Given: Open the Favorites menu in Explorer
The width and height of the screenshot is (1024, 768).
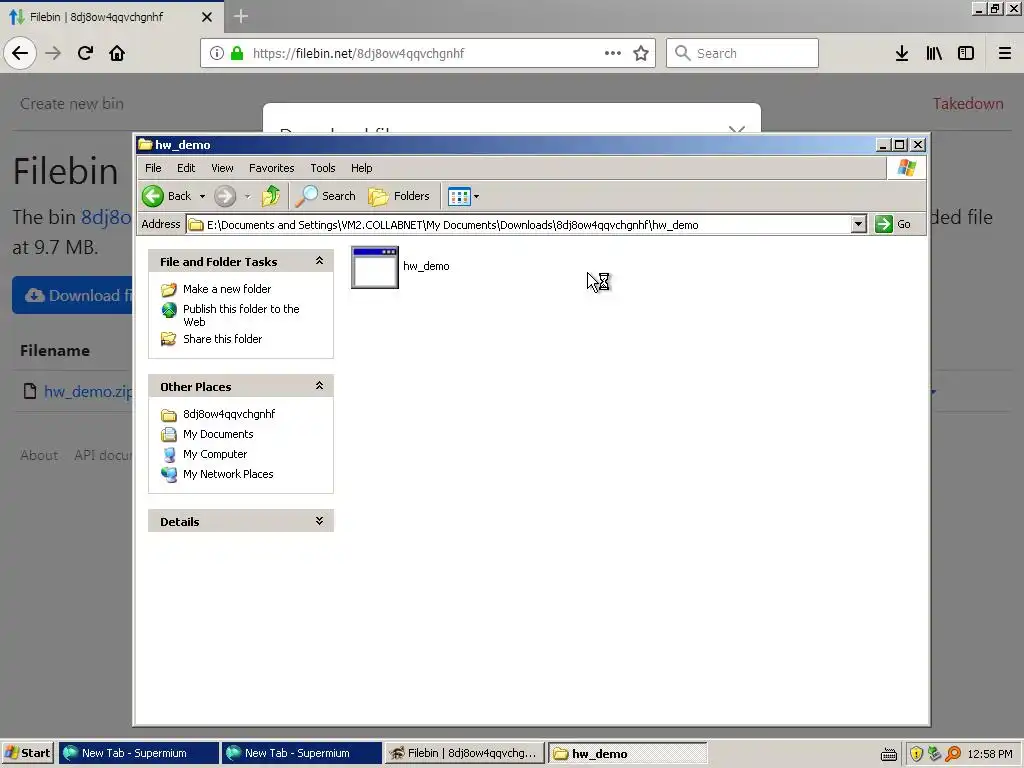Looking at the screenshot, I should (x=272, y=168).
